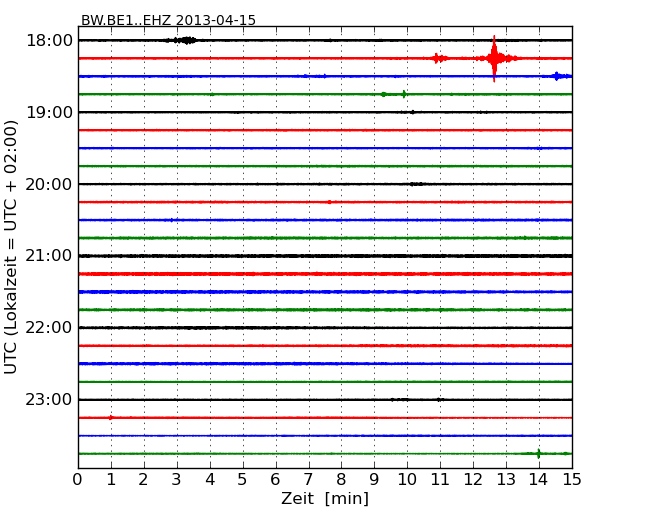Click the 19:00 time label
The width and height of the screenshot is (650, 520).
tap(49, 112)
